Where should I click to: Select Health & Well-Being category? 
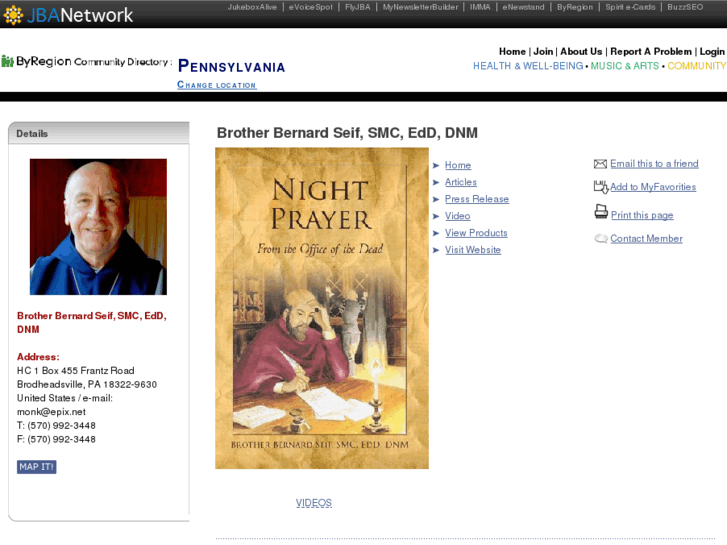tap(527, 66)
